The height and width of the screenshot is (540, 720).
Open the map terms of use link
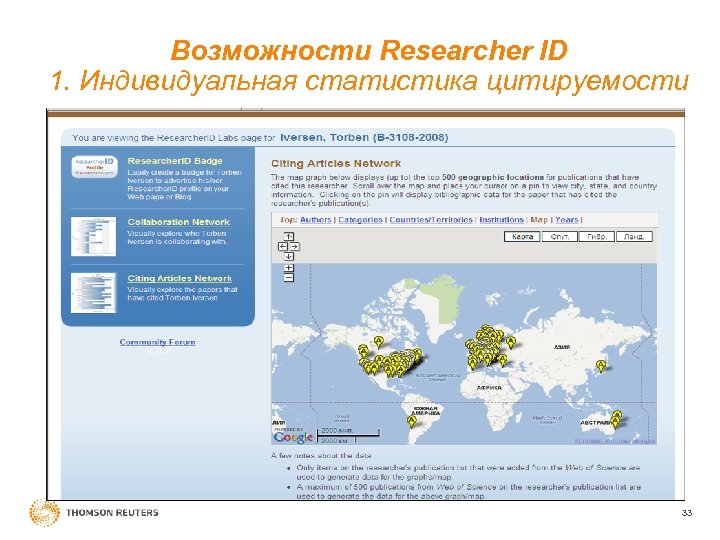tap(614, 441)
